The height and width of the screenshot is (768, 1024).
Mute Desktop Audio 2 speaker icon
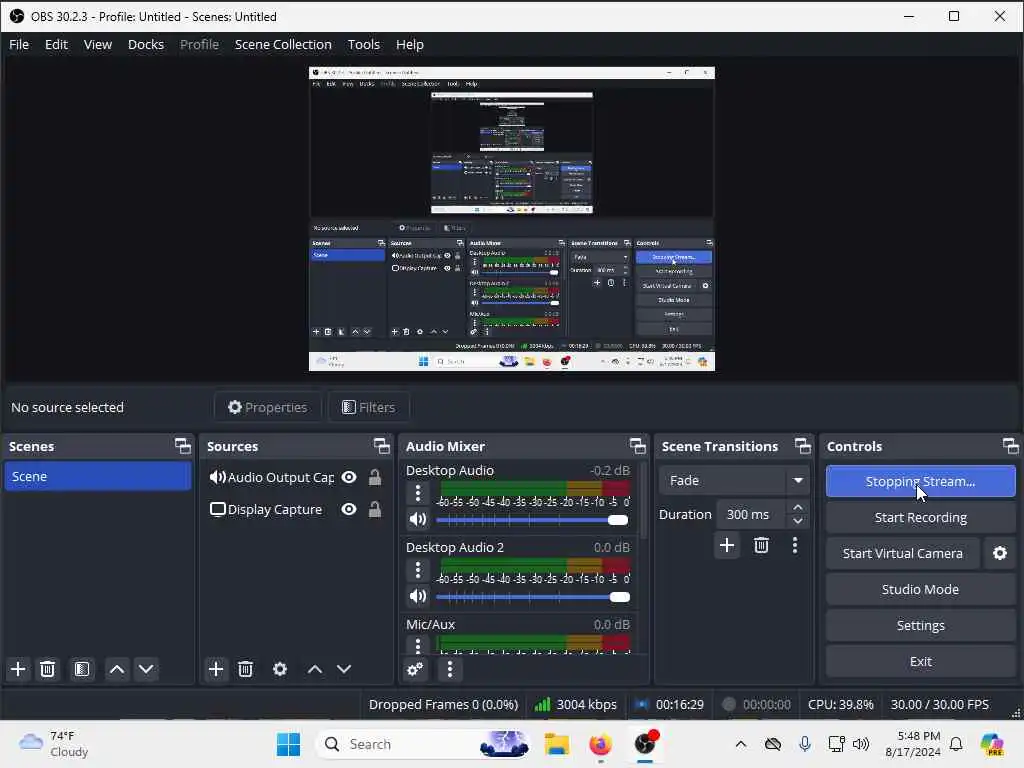[x=418, y=596]
